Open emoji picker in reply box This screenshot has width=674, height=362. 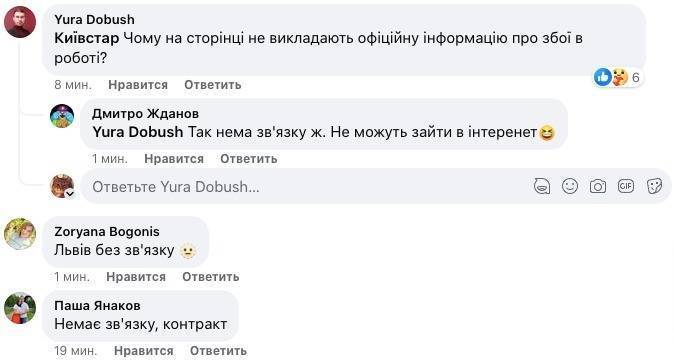(570, 186)
